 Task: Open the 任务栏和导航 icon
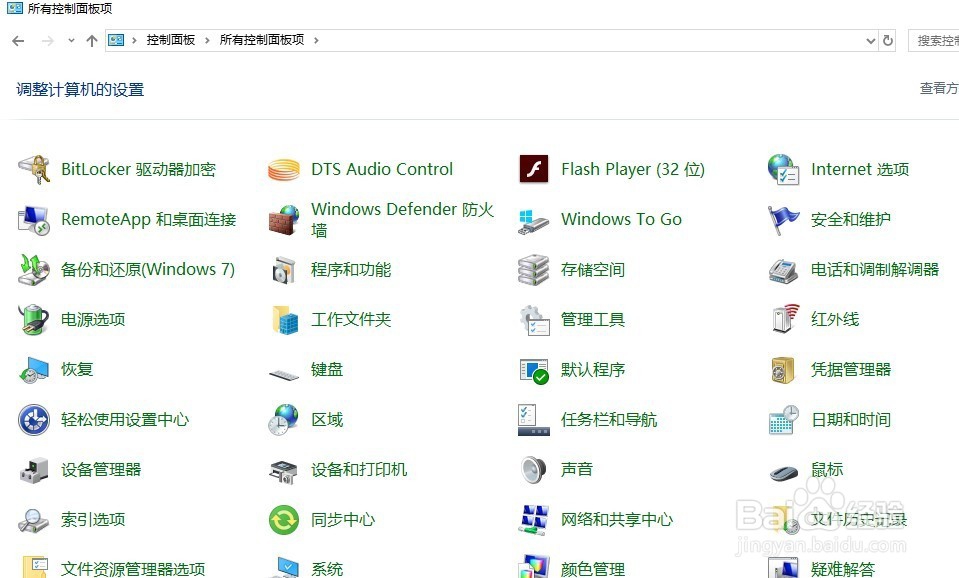click(x=533, y=420)
